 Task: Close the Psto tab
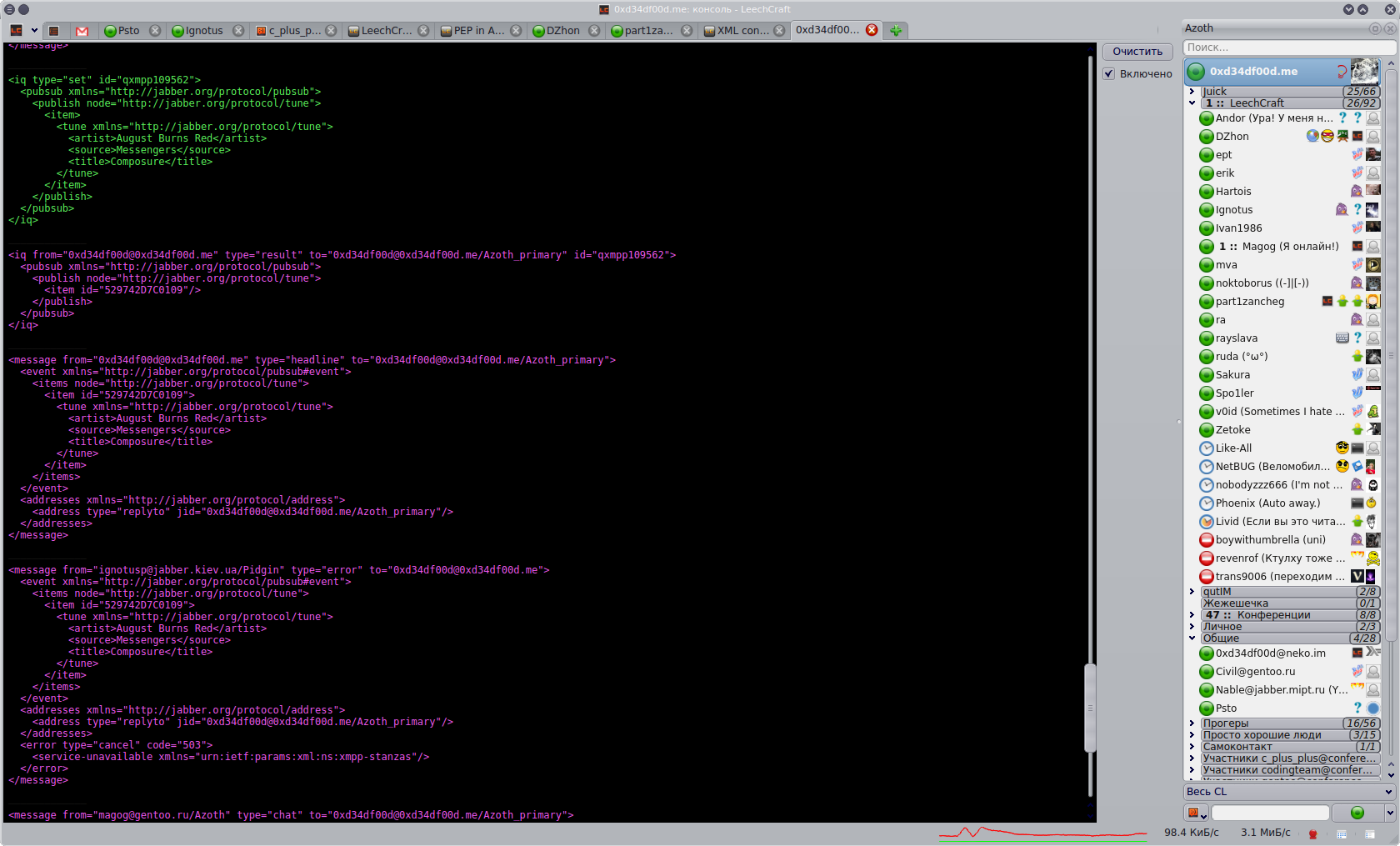(x=155, y=30)
